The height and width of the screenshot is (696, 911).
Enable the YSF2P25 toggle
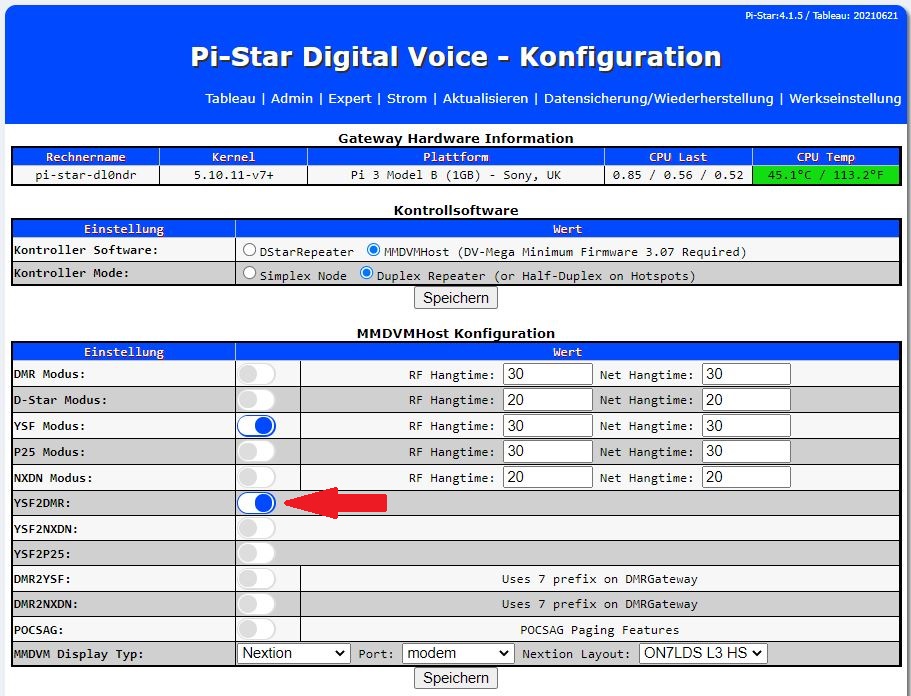256,554
